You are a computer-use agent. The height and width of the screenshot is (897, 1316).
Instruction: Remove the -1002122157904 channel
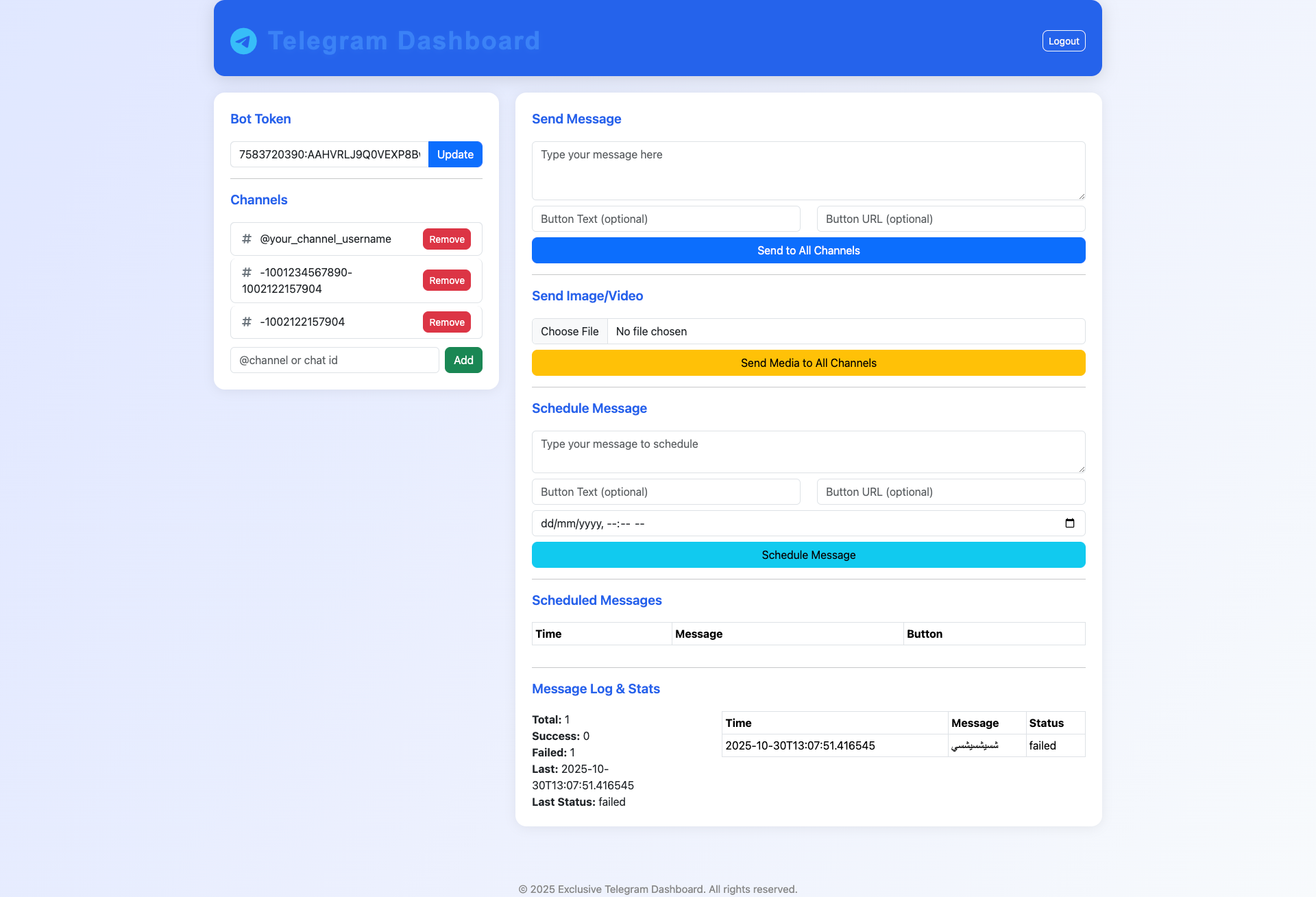click(x=446, y=322)
